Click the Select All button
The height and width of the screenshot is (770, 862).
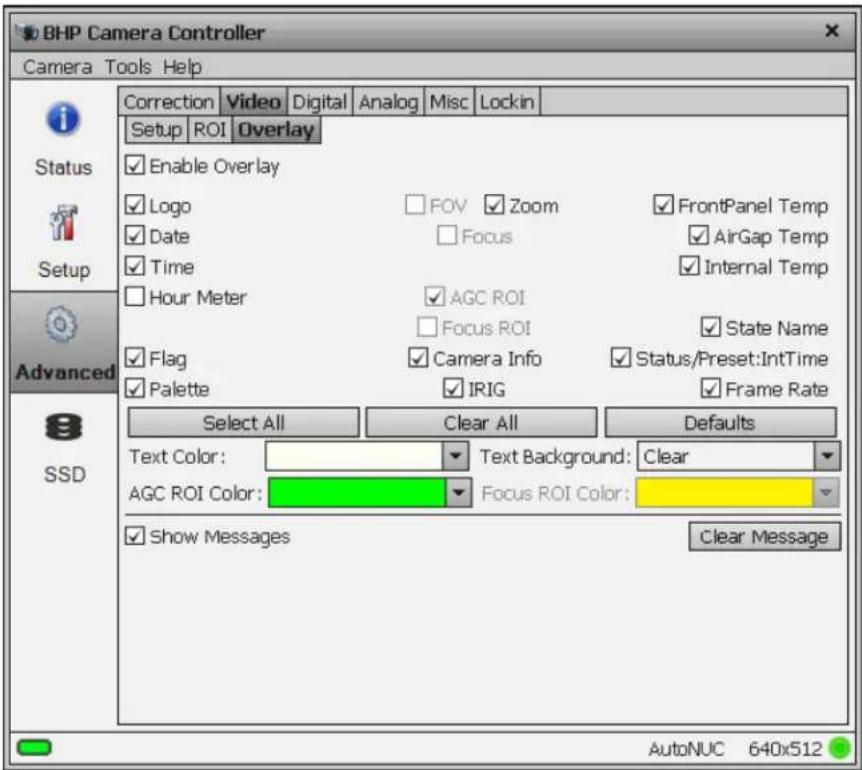point(244,423)
